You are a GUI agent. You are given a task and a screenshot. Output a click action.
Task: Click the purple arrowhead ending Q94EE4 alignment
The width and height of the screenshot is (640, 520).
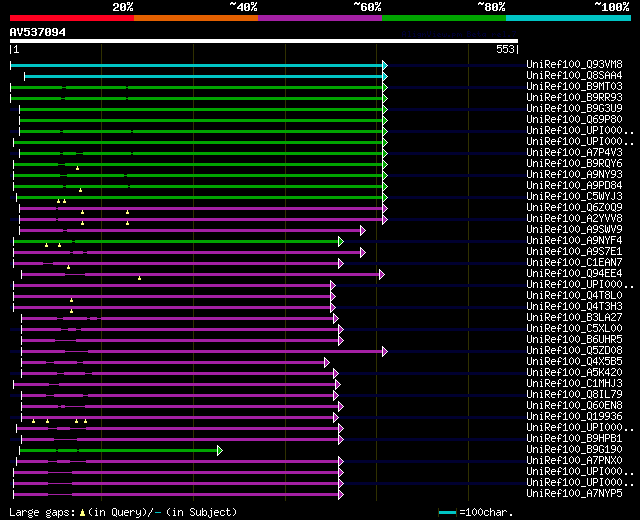click(382, 275)
